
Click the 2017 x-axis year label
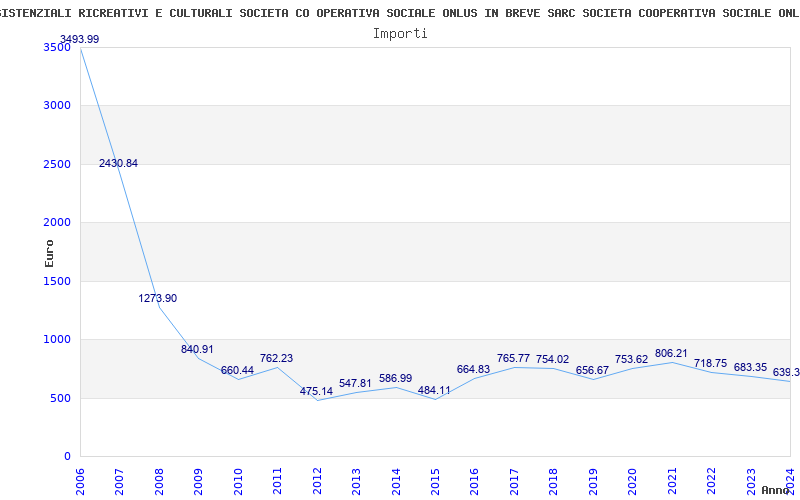(x=514, y=482)
